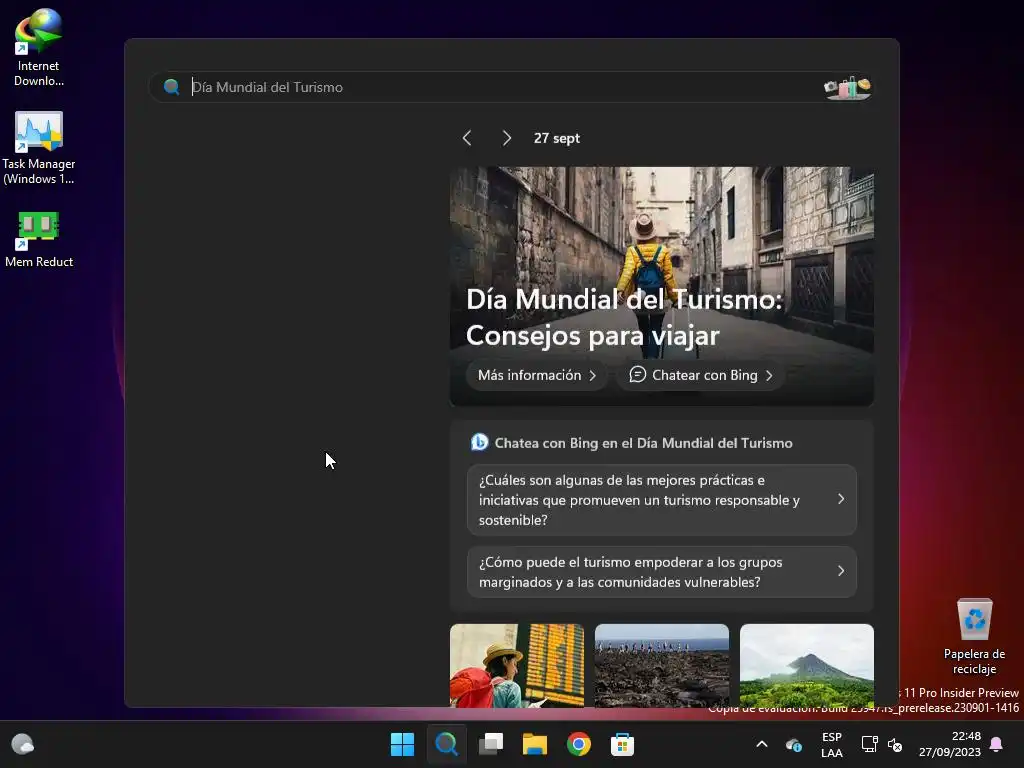Open the clock showing 22:48
1024x768 pixels.
(x=950, y=744)
